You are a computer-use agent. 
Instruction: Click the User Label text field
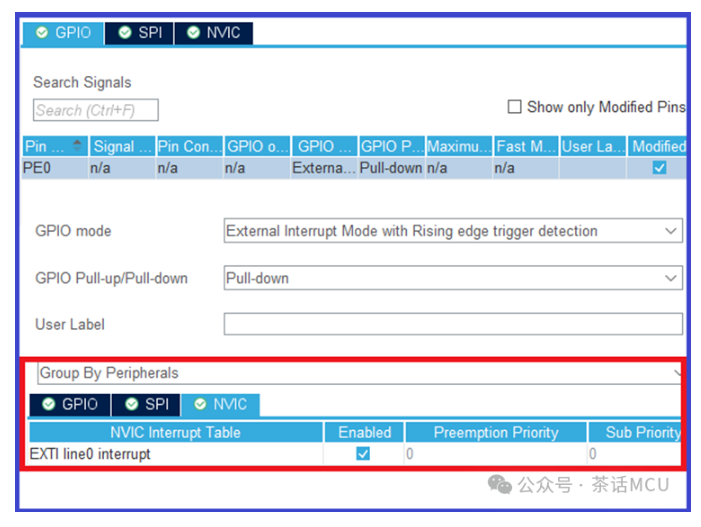click(x=452, y=324)
